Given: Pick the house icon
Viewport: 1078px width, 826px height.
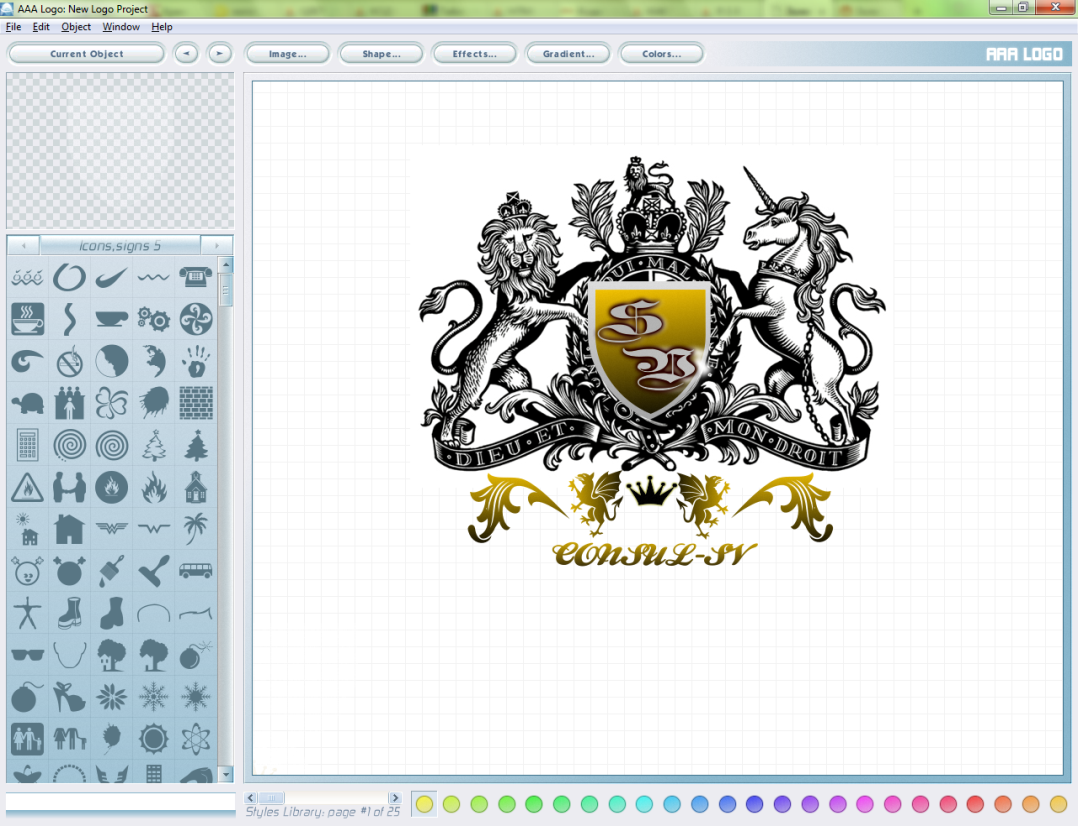Looking at the screenshot, I should click(69, 530).
